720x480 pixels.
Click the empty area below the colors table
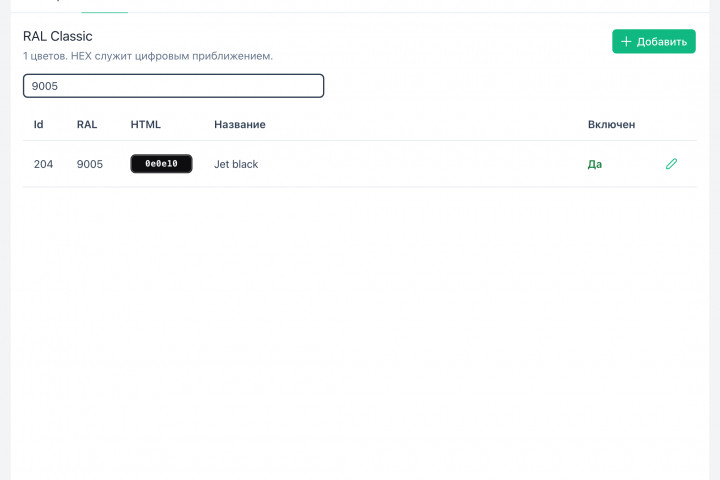point(360,331)
